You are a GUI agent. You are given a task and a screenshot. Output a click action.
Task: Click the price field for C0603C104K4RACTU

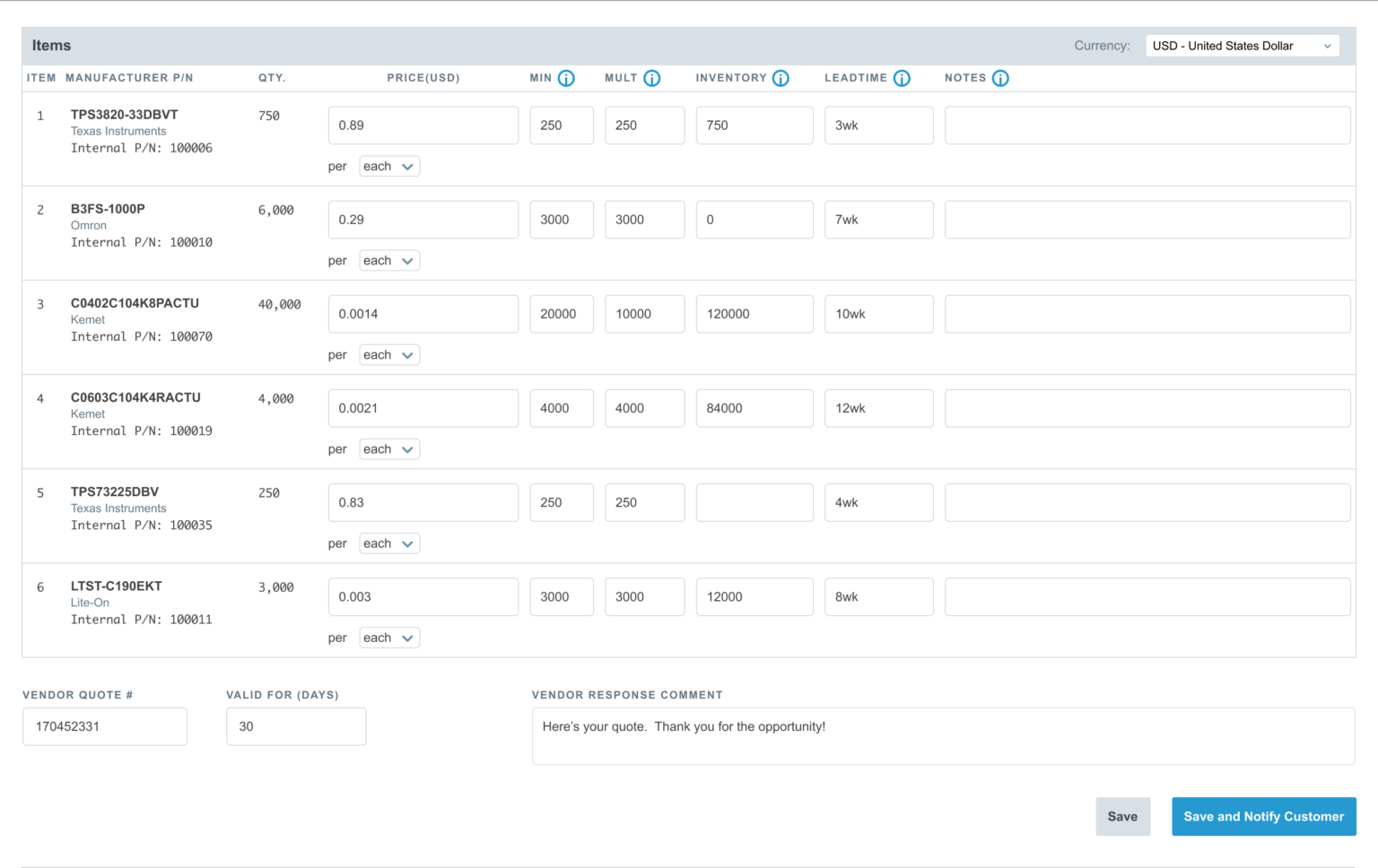[423, 408]
